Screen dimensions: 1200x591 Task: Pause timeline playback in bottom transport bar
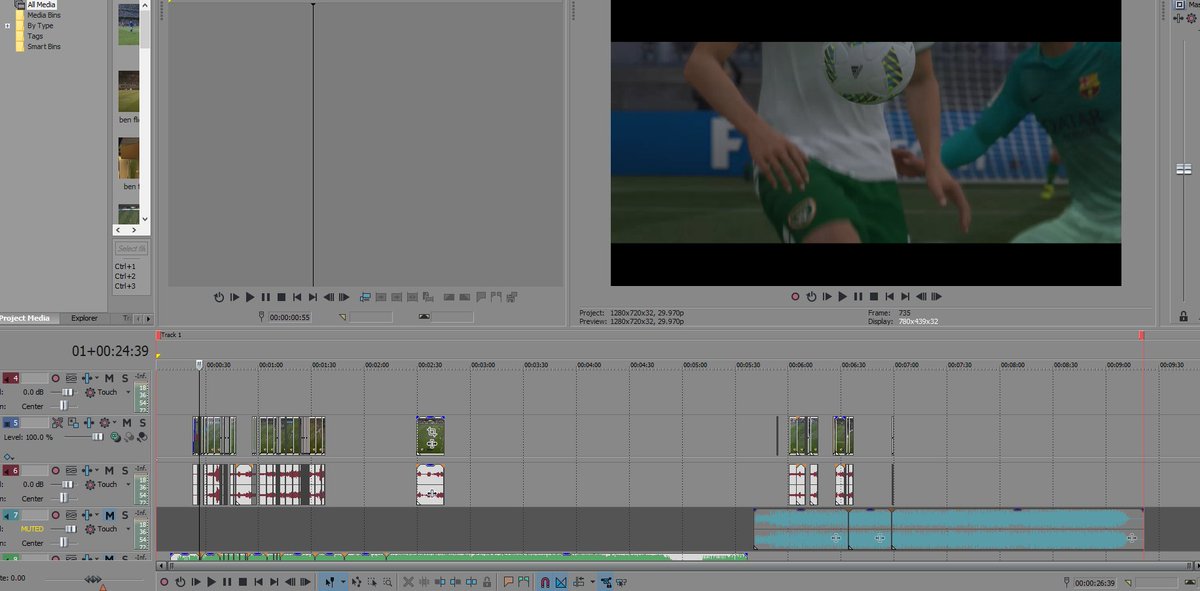(x=227, y=581)
